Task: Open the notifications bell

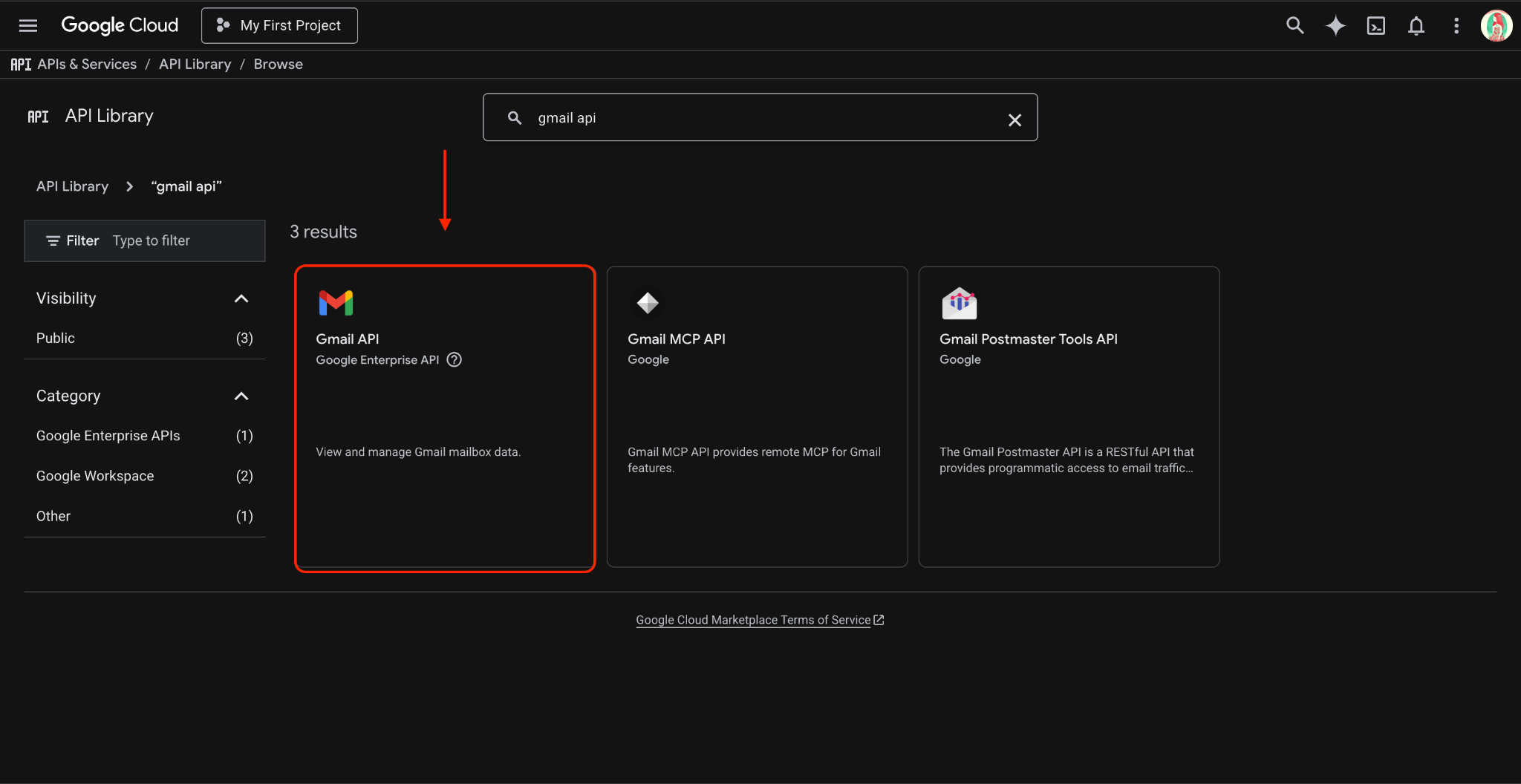Action: coord(1416,26)
